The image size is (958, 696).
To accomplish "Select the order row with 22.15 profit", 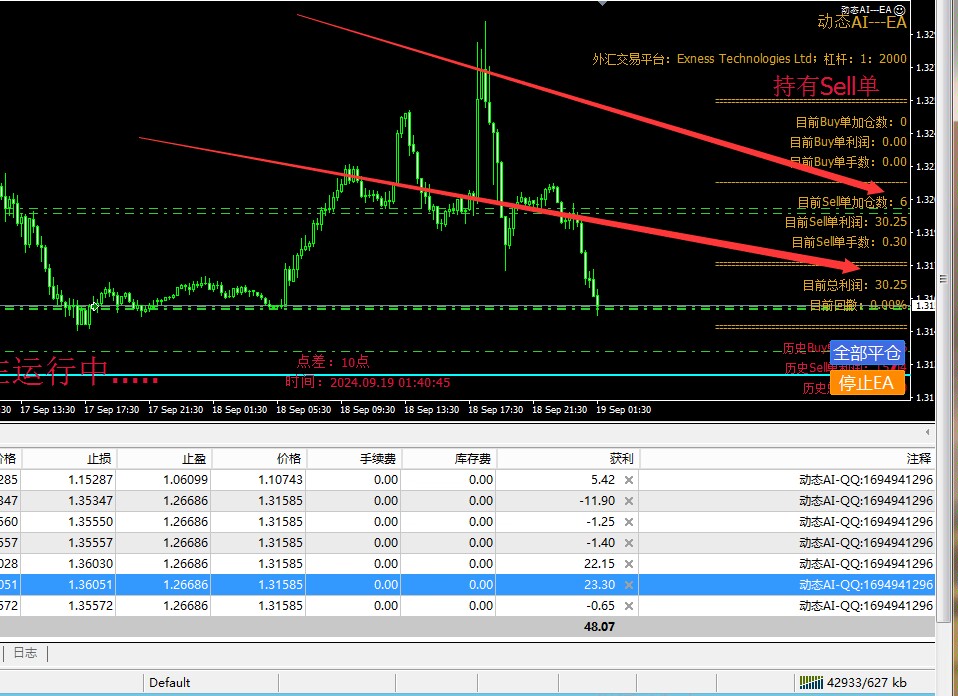I will (400, 564).
